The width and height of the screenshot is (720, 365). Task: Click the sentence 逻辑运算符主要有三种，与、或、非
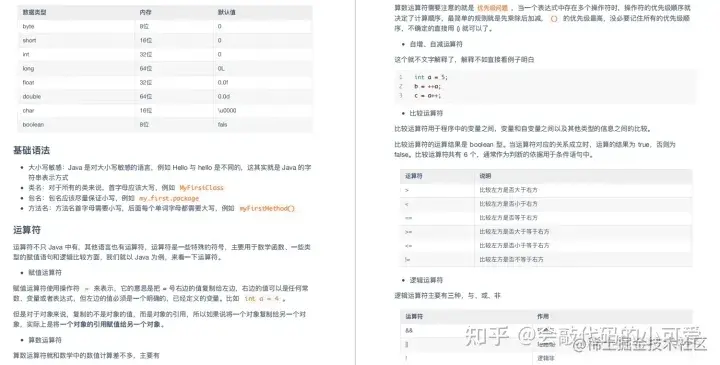pos(447,296)
